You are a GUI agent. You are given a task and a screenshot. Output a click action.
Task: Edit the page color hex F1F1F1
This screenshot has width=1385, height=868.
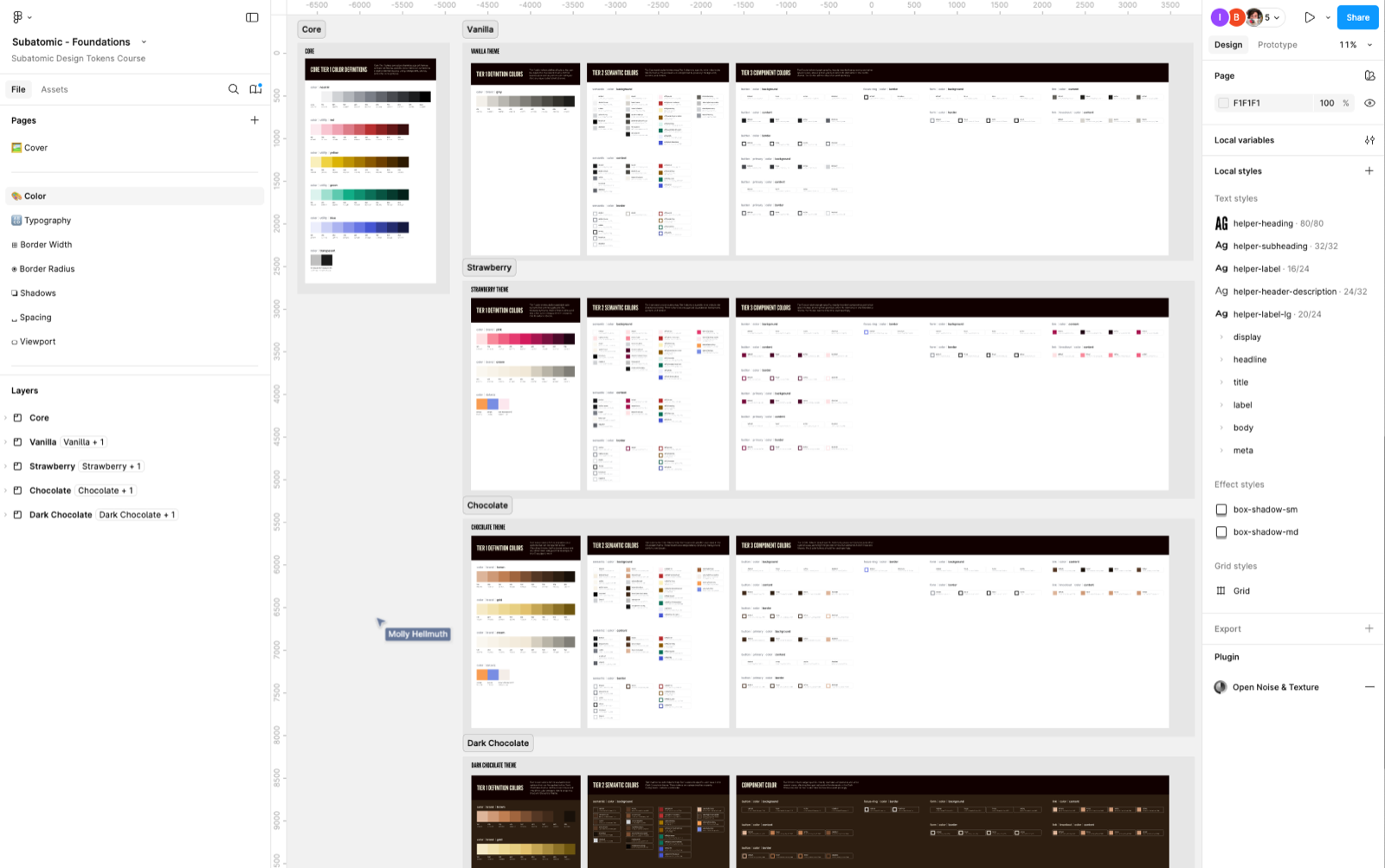[1246, 103]
